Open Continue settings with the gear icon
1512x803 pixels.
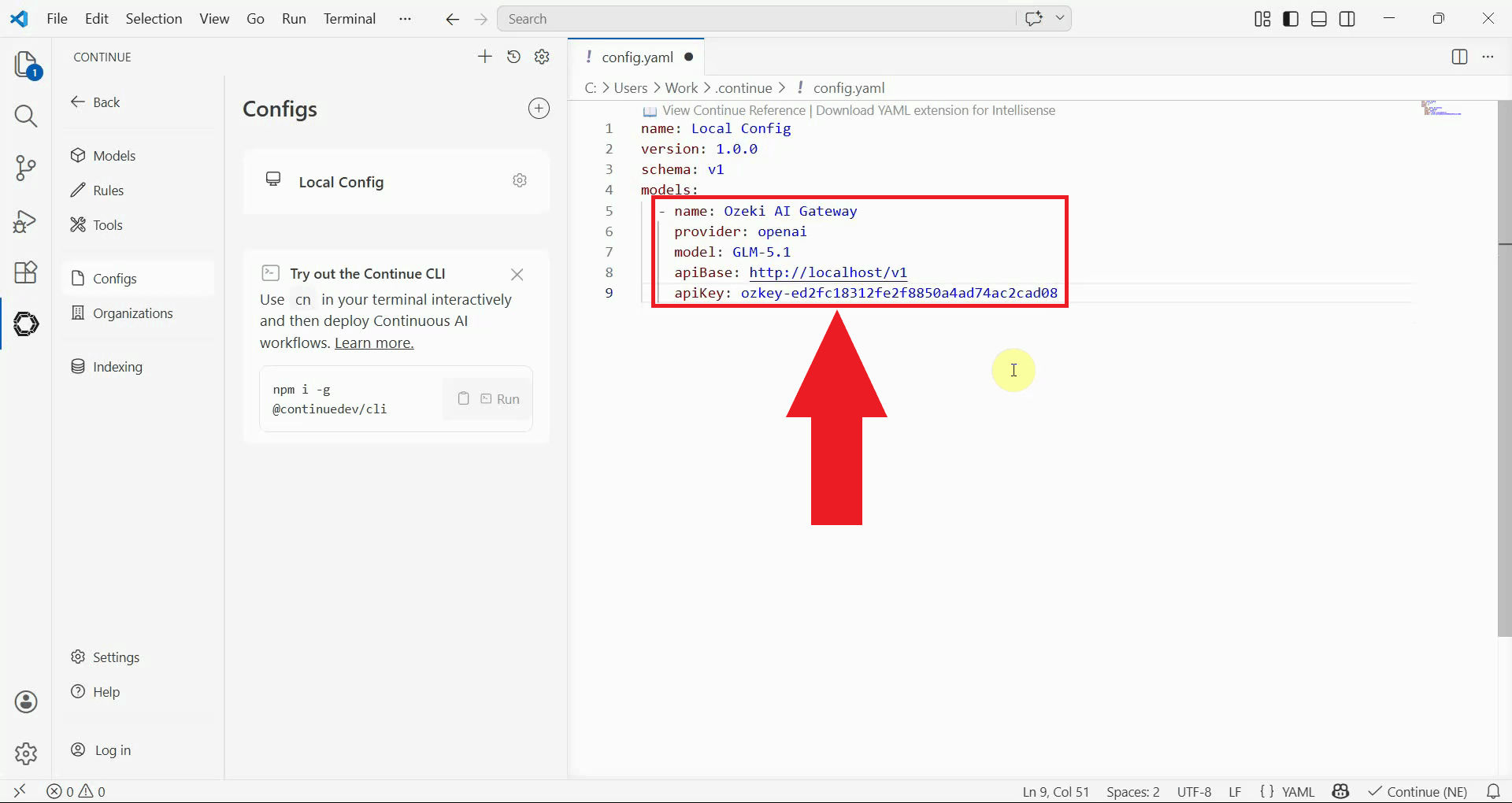coord(542,57)
